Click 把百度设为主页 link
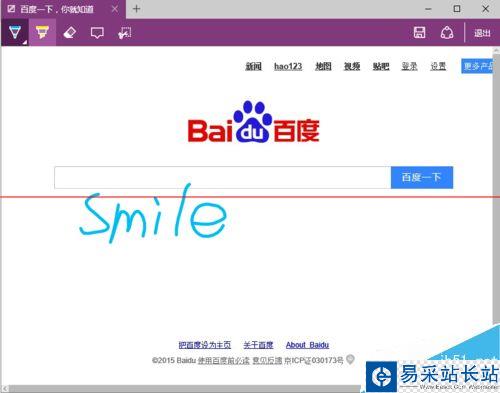The image size is (500, 393). [x=205, y=345]
